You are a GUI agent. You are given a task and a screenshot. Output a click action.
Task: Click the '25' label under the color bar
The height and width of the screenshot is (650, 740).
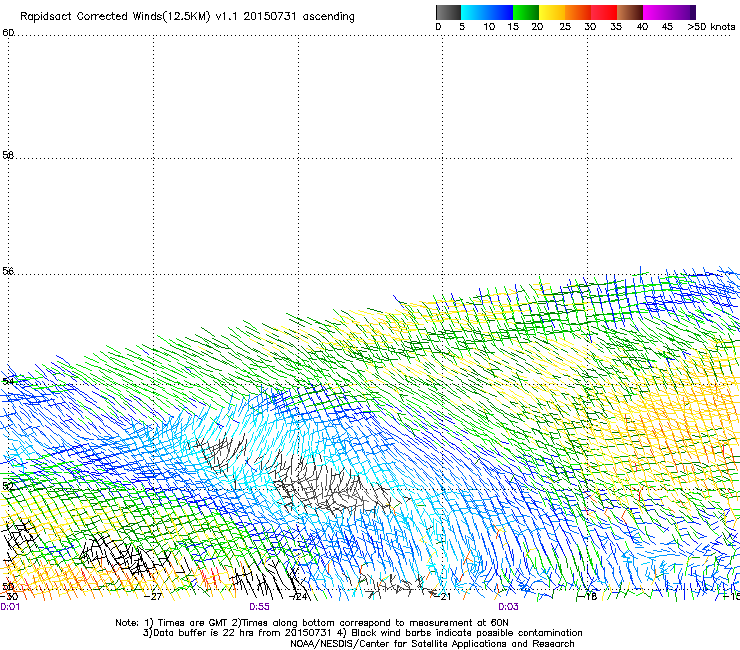(x=565, y=27)
